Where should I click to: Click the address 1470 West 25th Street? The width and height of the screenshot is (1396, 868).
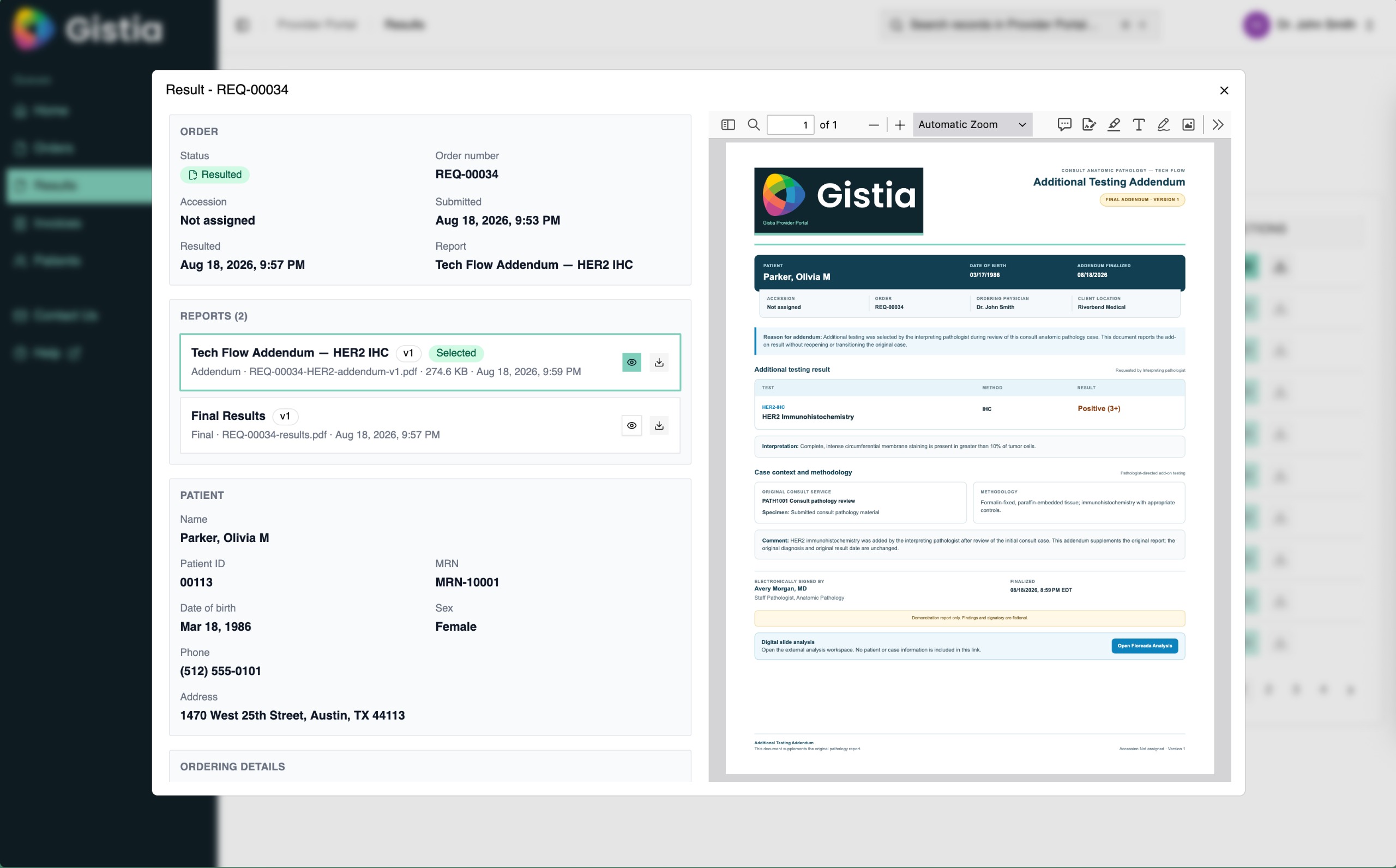point(292,715)
